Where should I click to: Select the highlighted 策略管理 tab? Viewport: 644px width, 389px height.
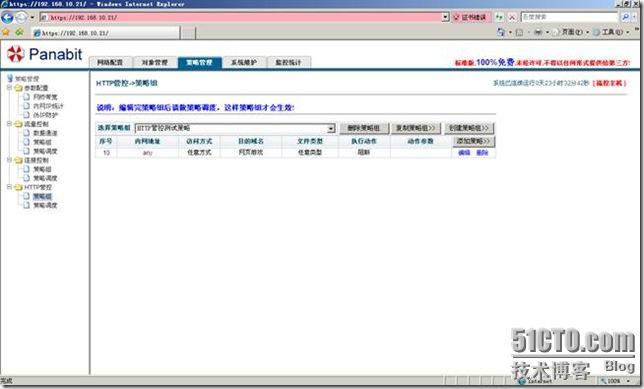pyautogui.click(x=199, y=62)
